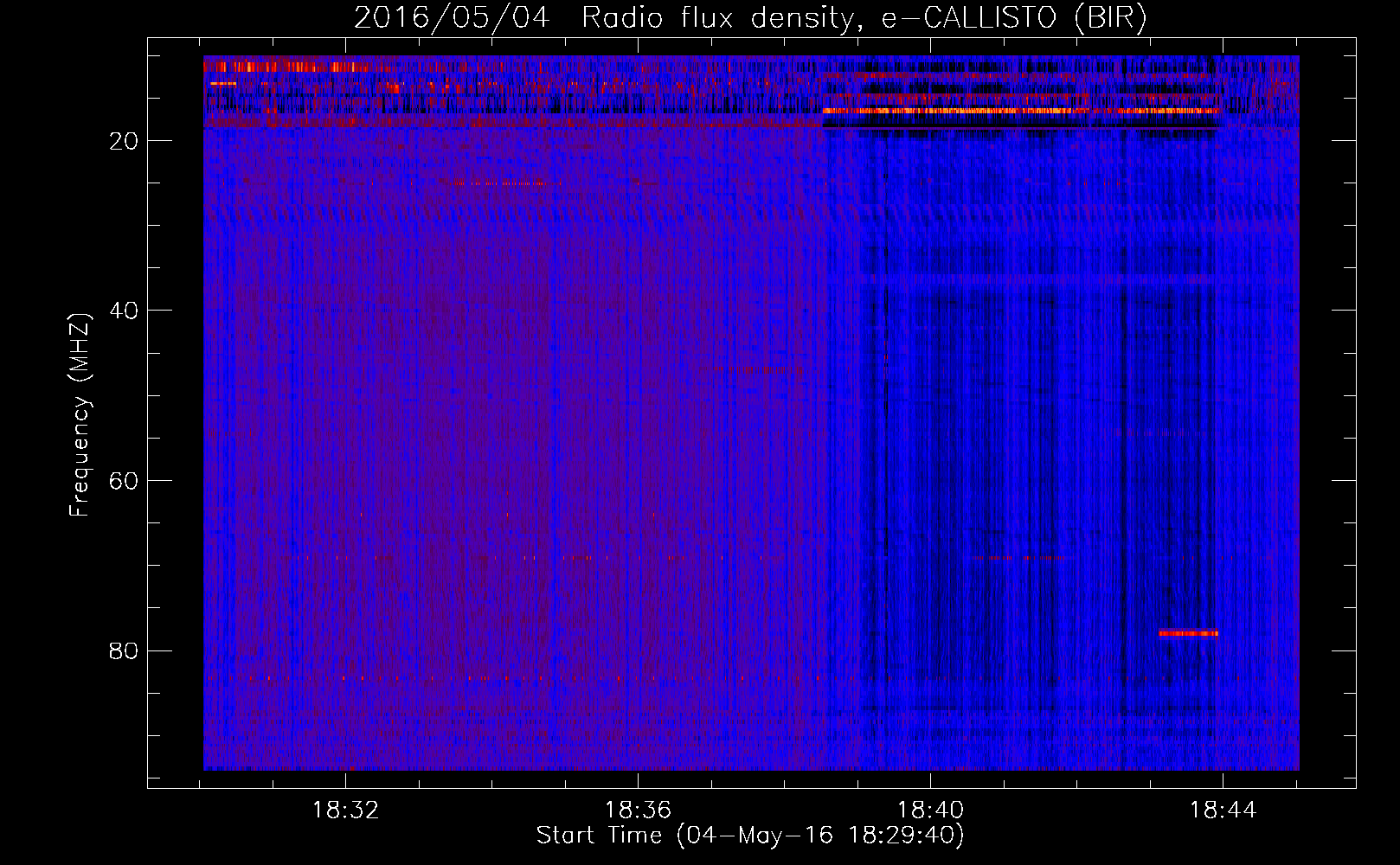Viewport: 1400px width, 865px height.
Task: Click the 18:32 time tick label
Action: pyautogui.click(x=346, y=811)
